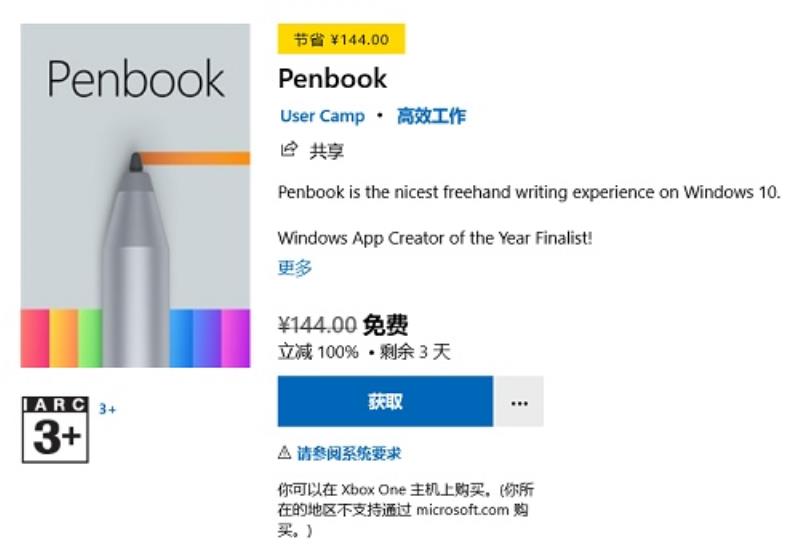Click the struck-through ¥144.00 original price

point(317,325)
